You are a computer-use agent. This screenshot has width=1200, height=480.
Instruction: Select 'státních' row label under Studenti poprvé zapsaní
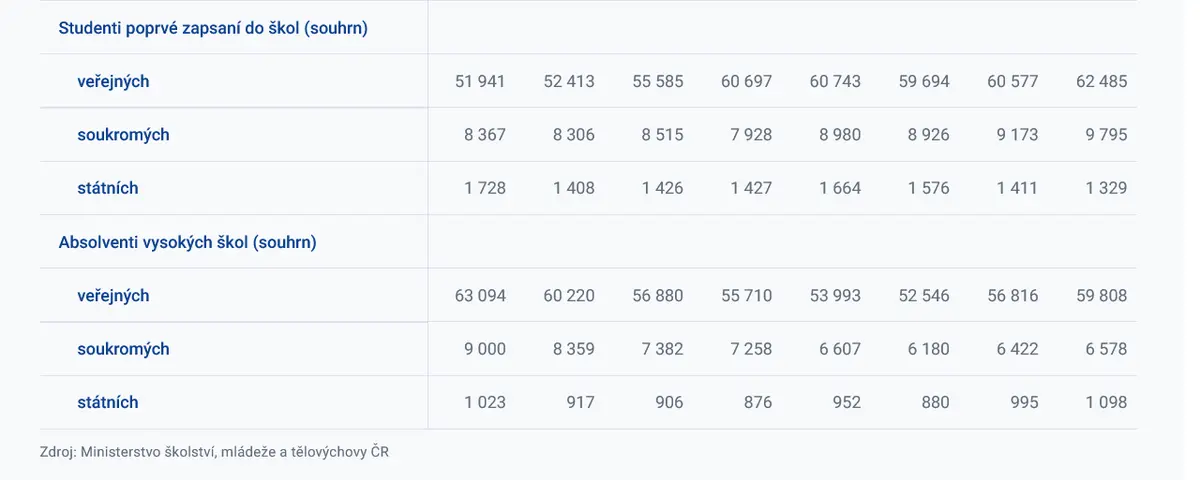point(107,188)
